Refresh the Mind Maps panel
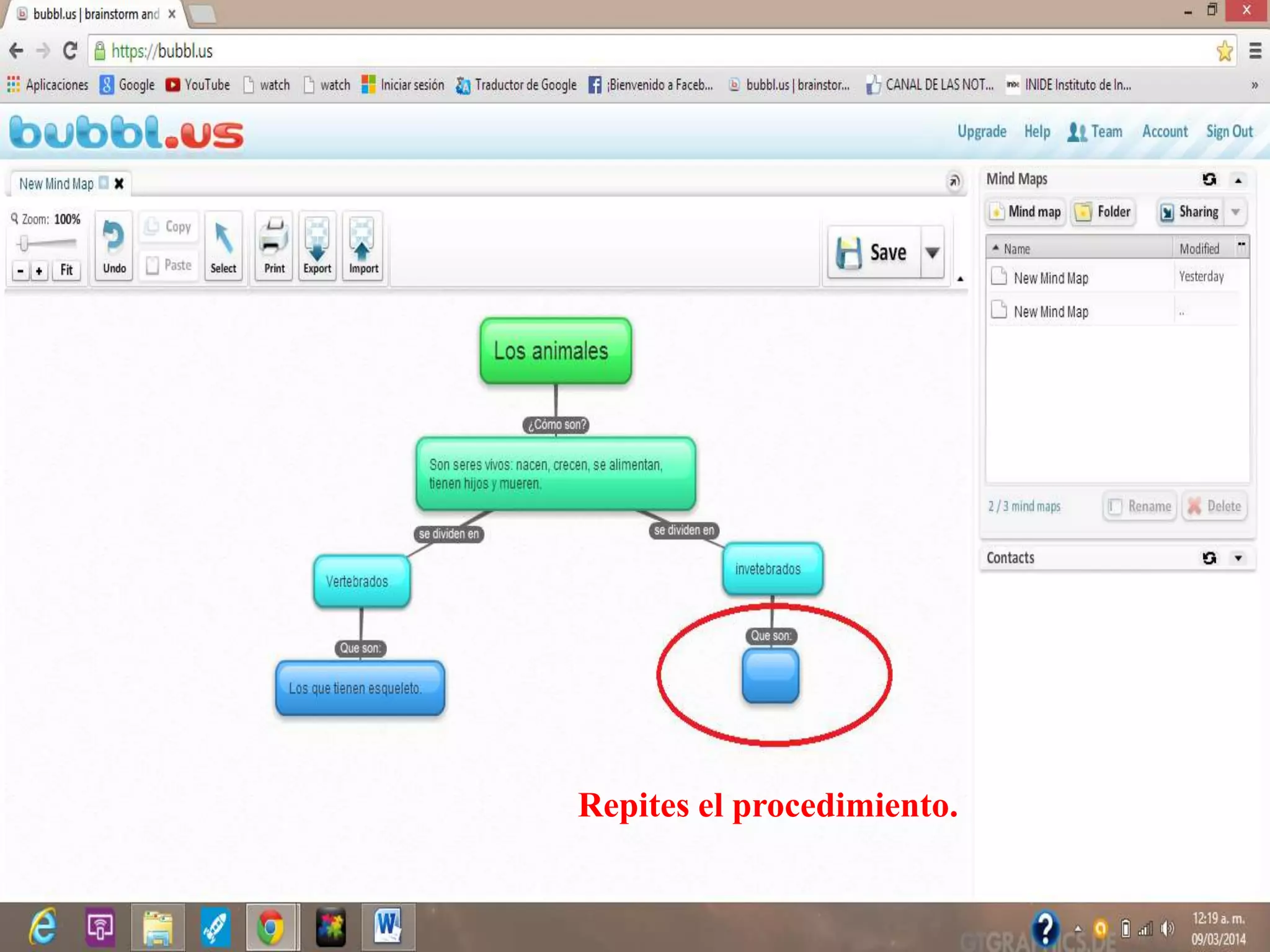The image size is (1270, 952). [x=1209, y=179]
